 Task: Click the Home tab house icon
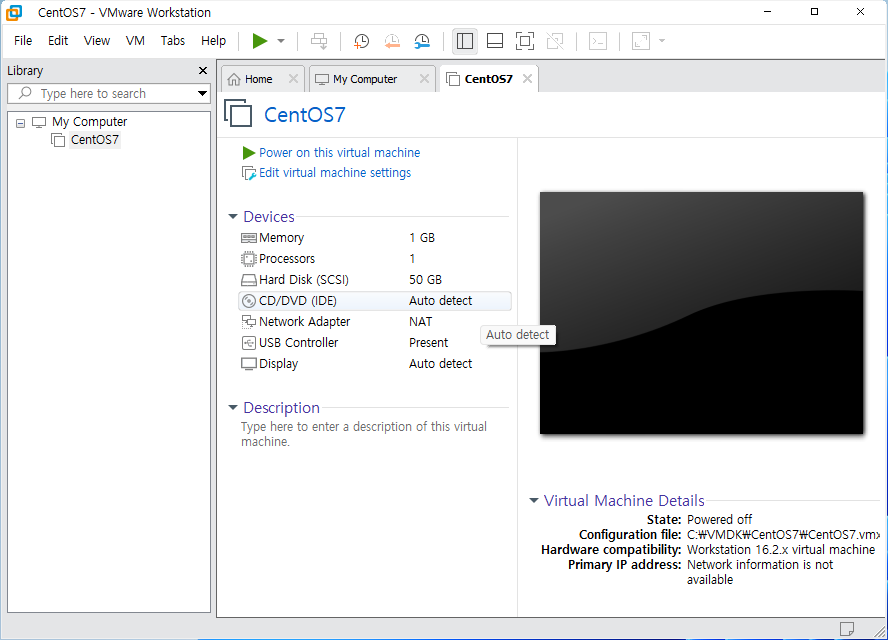pyautogui.click(x=234, y=79)
